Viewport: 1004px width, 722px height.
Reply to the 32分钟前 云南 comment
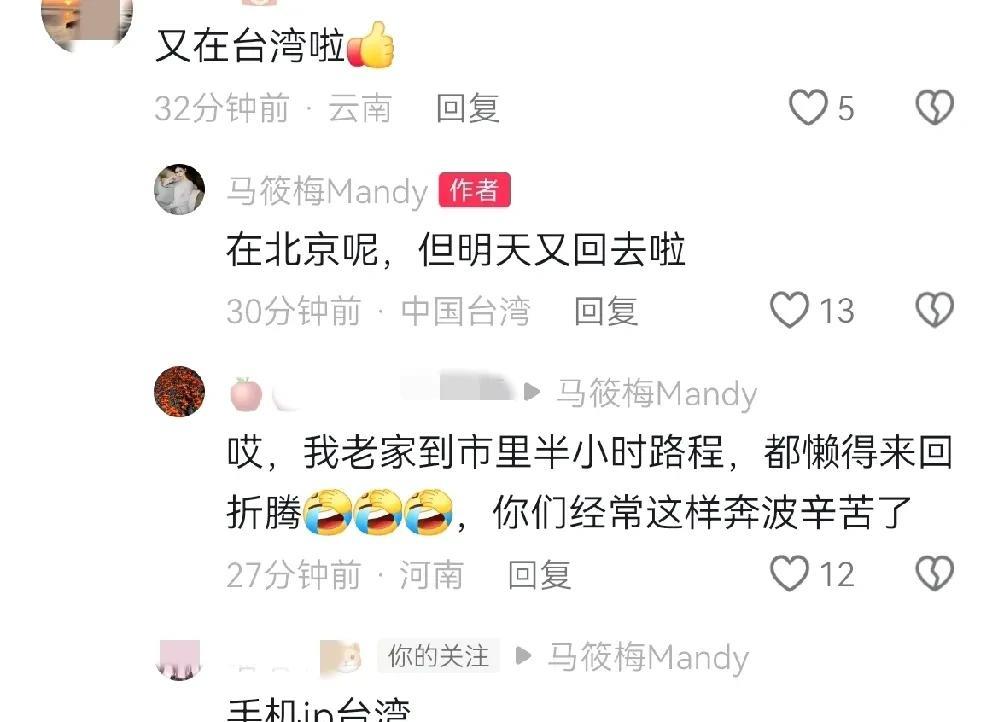[468, 108]
